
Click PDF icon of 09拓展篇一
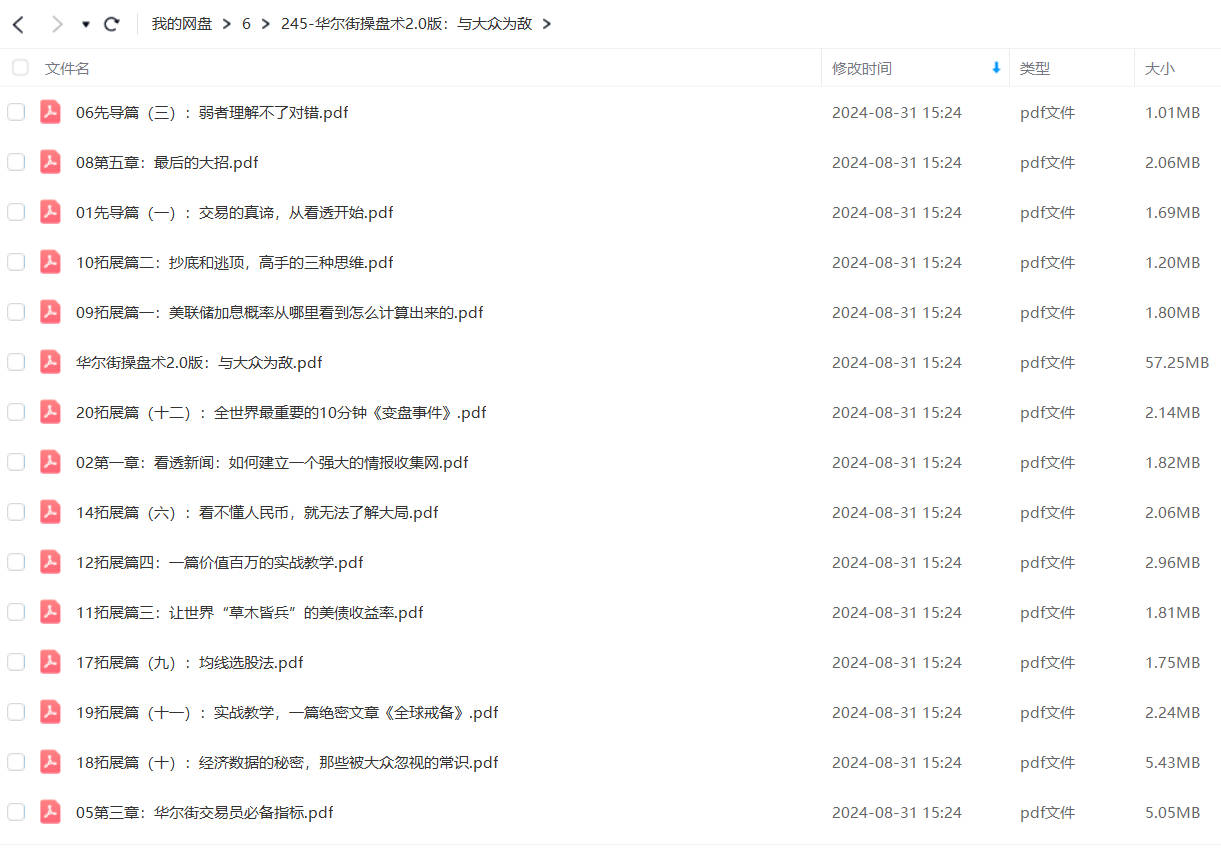(50, 312)
